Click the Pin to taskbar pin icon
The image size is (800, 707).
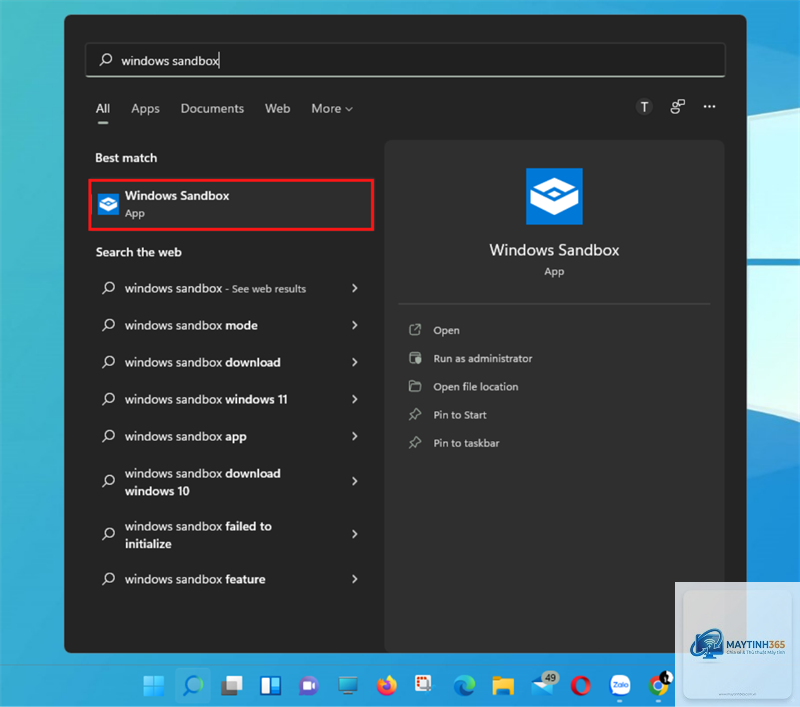pos(415,442)
